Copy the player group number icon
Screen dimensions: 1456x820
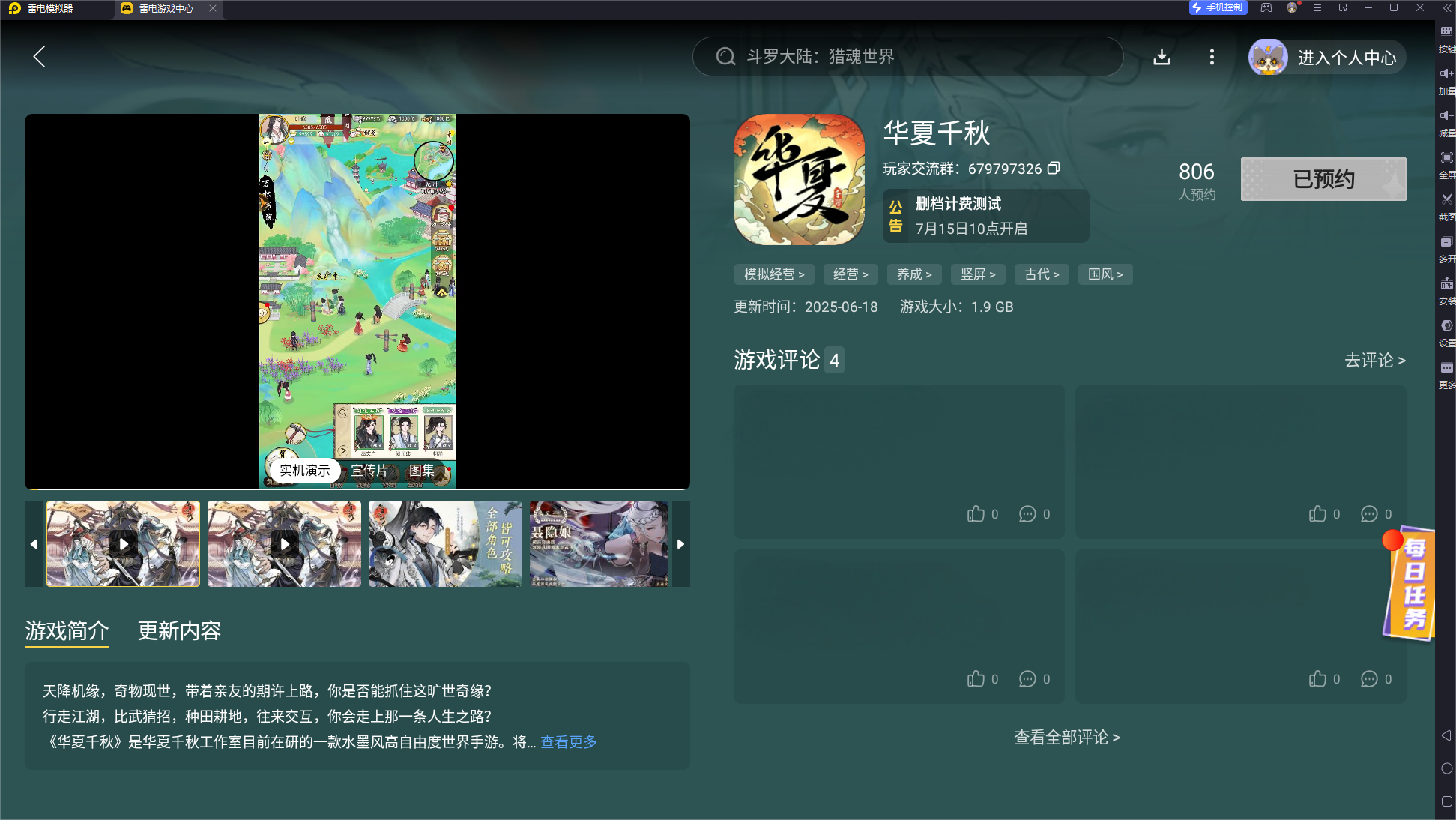click(1054, 169)
